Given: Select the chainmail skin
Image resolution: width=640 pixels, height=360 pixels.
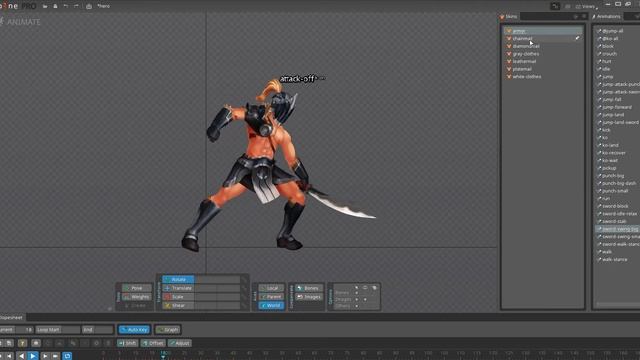Looking at the screenshot, I should click(543, 38).
